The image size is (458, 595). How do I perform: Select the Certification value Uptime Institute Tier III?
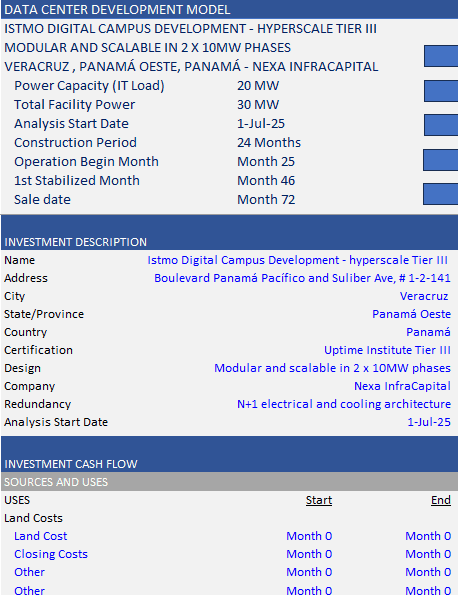[x=387, y=350]
